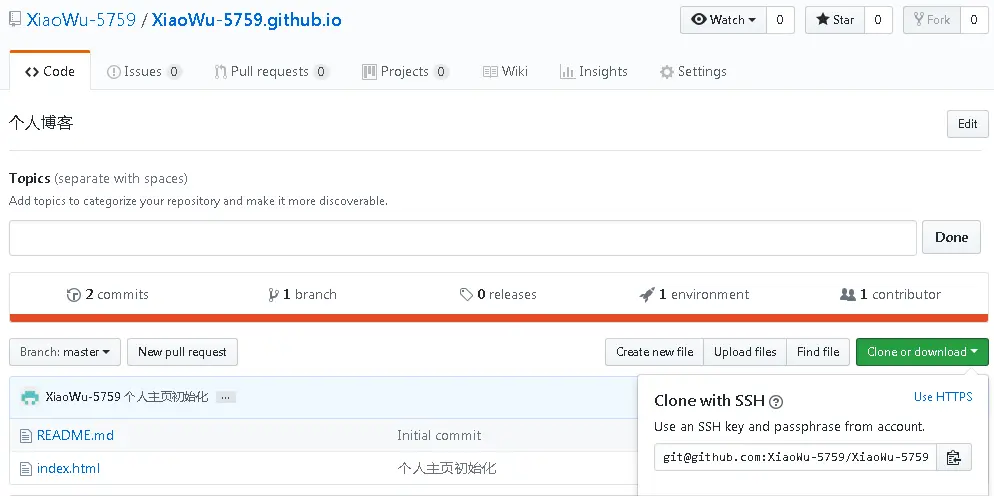Image resolution: width=994 pixels, height=496 pixels.
Task: Click the forks count next to Fork
Action: point(974,20)
